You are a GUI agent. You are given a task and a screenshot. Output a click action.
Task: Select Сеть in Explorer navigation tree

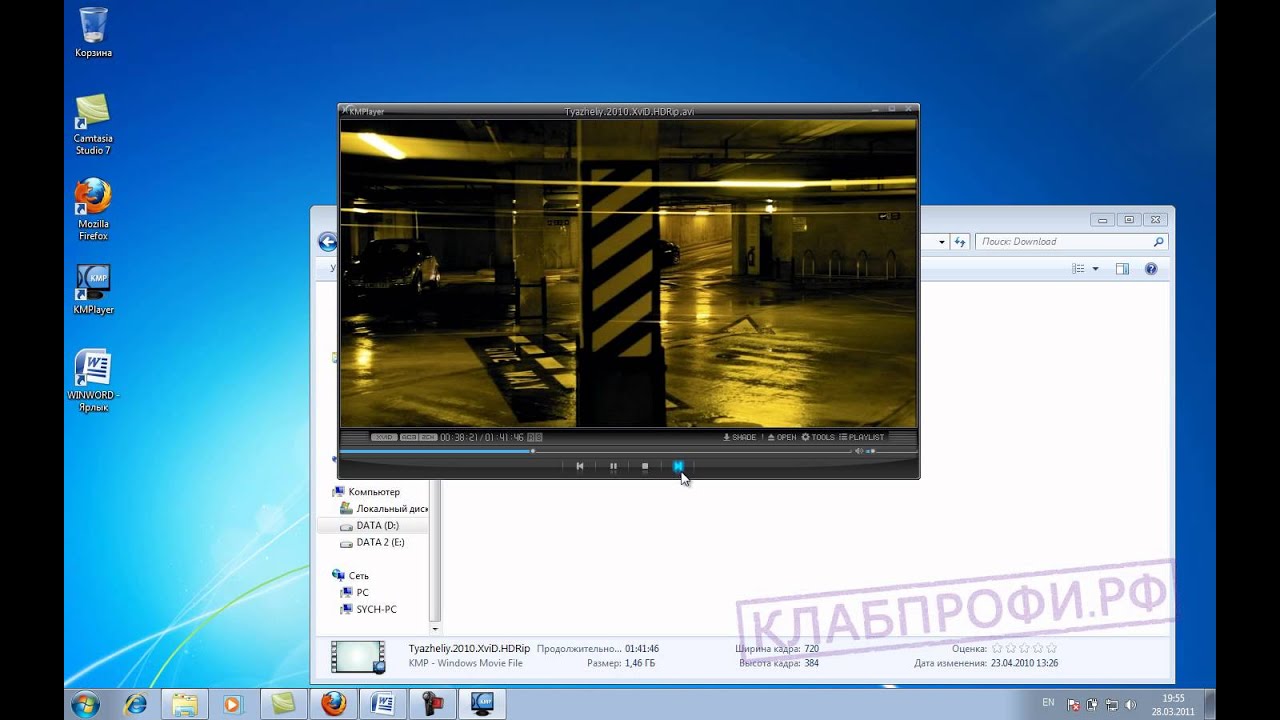coord(351,576)
